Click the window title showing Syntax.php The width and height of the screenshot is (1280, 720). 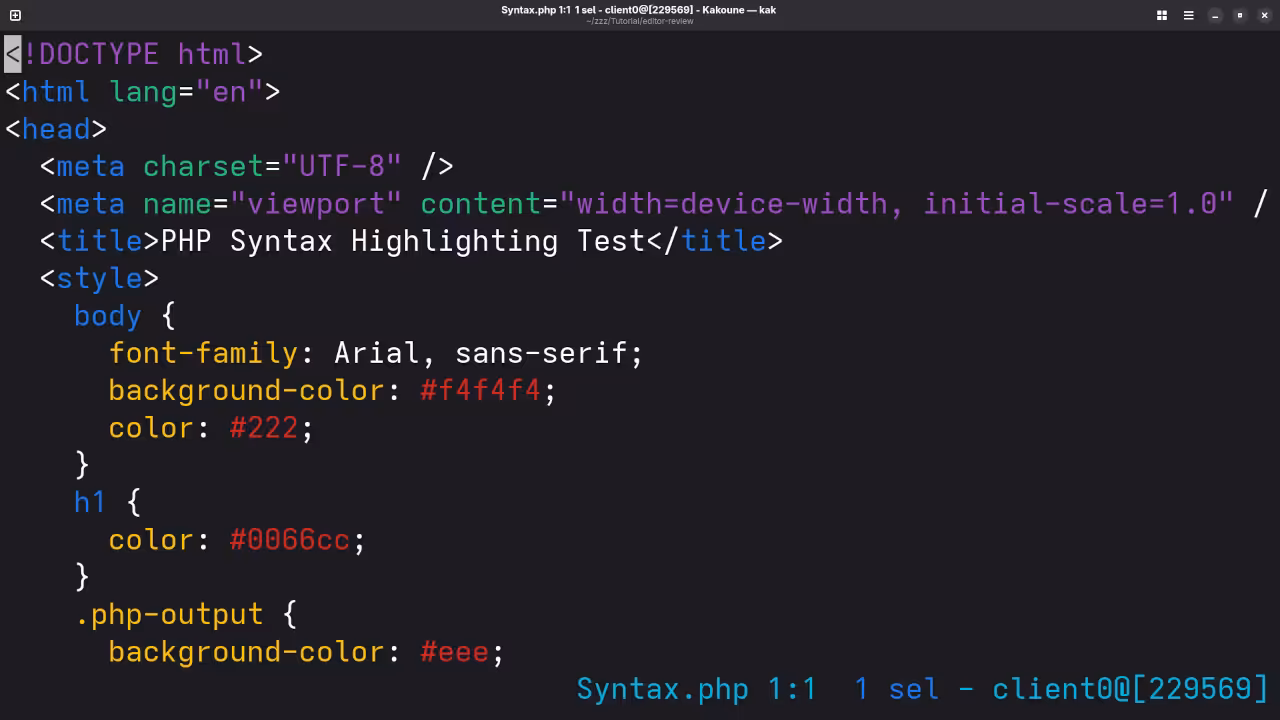639,10
